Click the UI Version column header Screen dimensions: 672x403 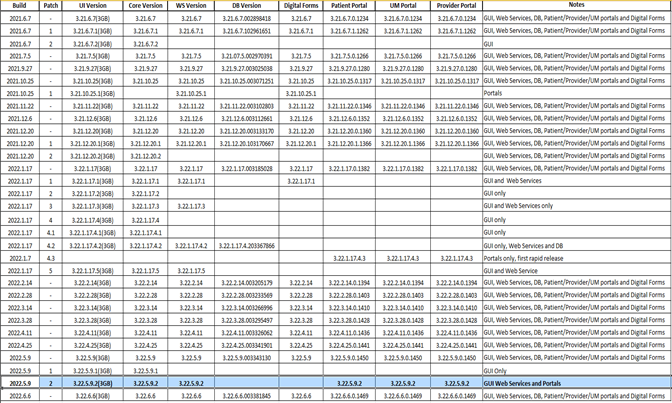click(93, 5)
